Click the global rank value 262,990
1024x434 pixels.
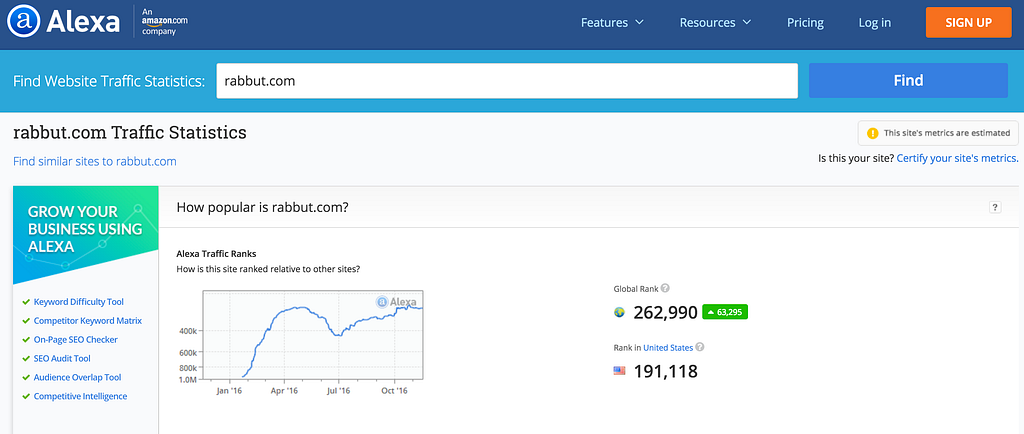click(x=665, y=313)
